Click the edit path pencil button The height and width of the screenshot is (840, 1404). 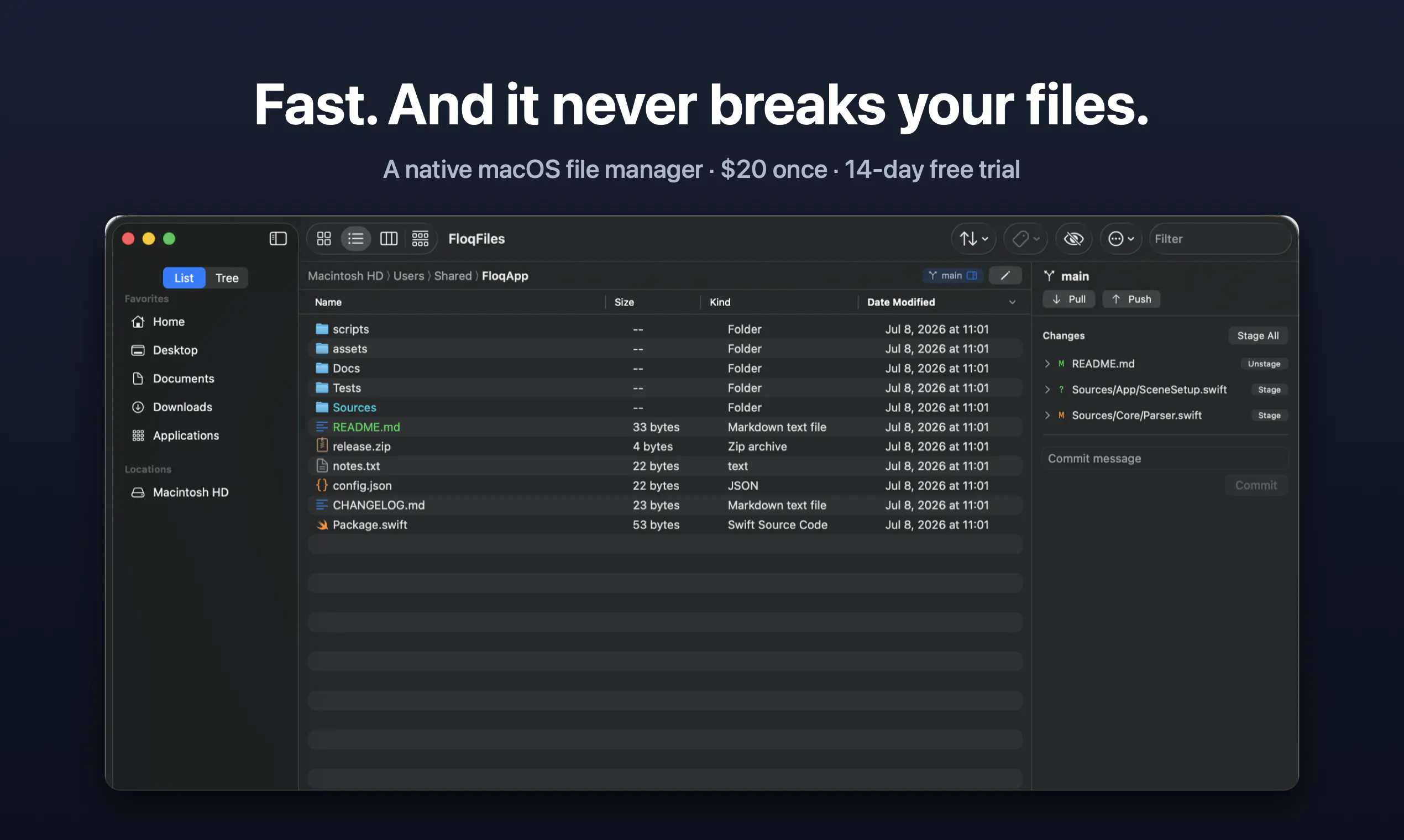click(1005, 276)
